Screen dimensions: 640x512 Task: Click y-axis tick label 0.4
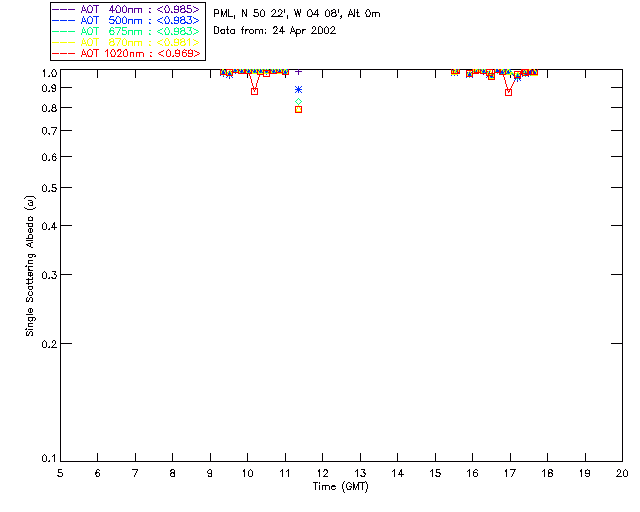49,226
